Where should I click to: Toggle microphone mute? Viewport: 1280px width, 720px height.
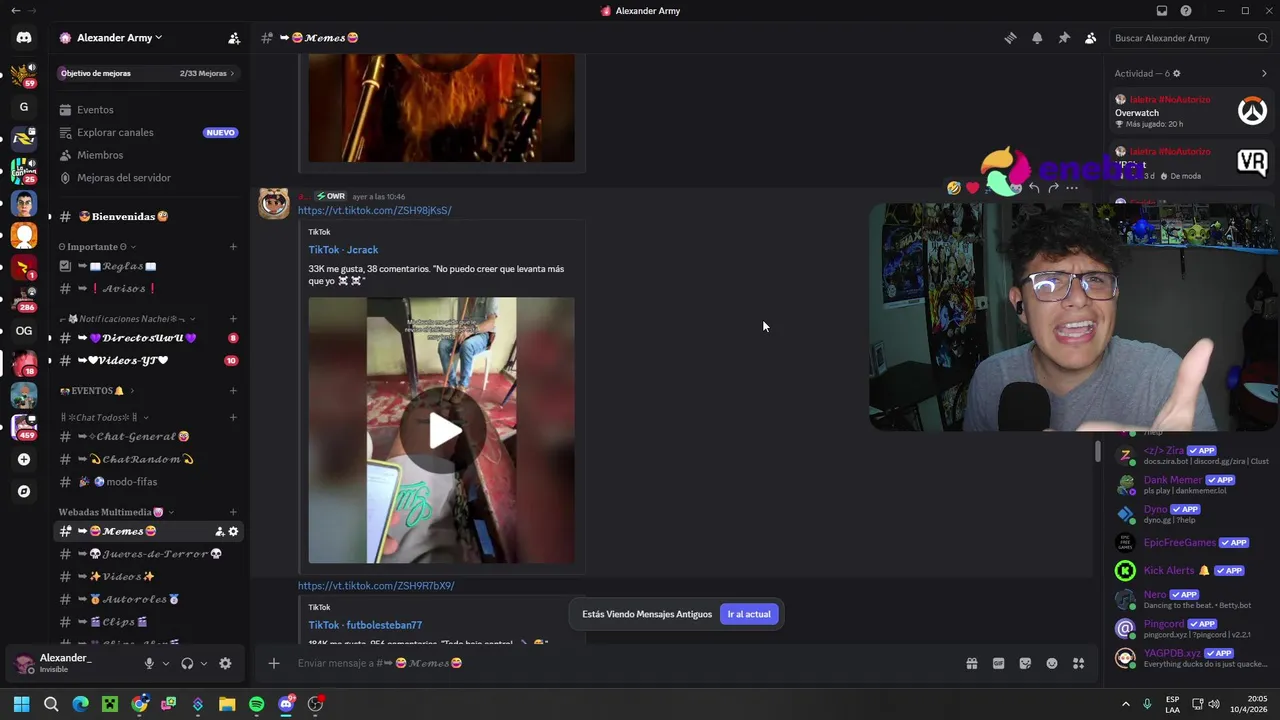(149, 663)
